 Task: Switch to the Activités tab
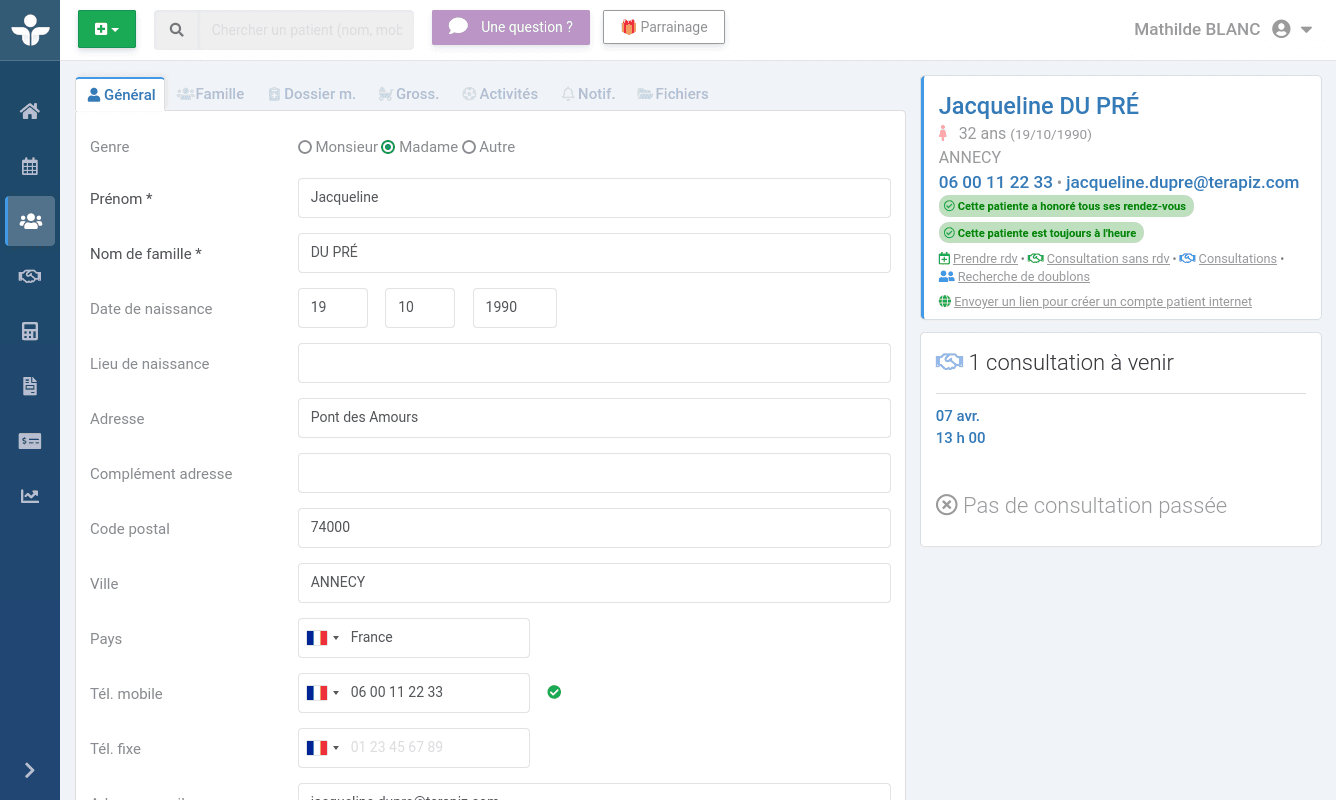500,94
